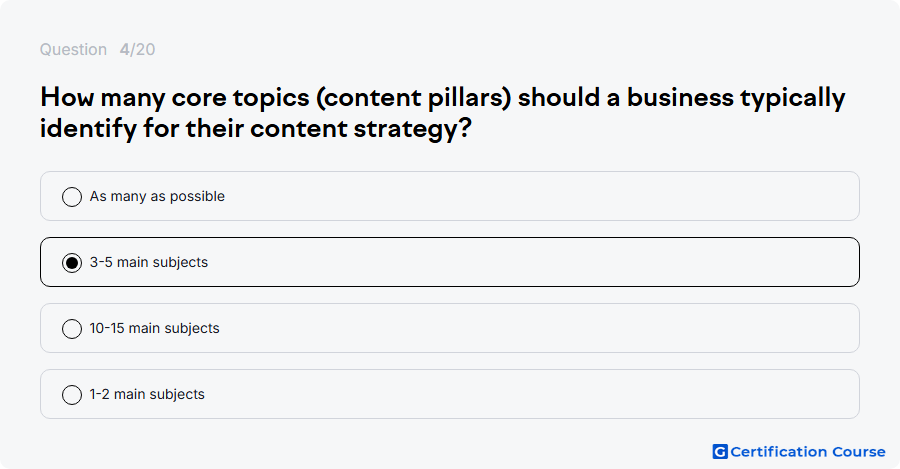This screenshot has height=469, width=900.
Task: Choose the '1-2 main subjects' radio button
Action: [x=72, y=394]
